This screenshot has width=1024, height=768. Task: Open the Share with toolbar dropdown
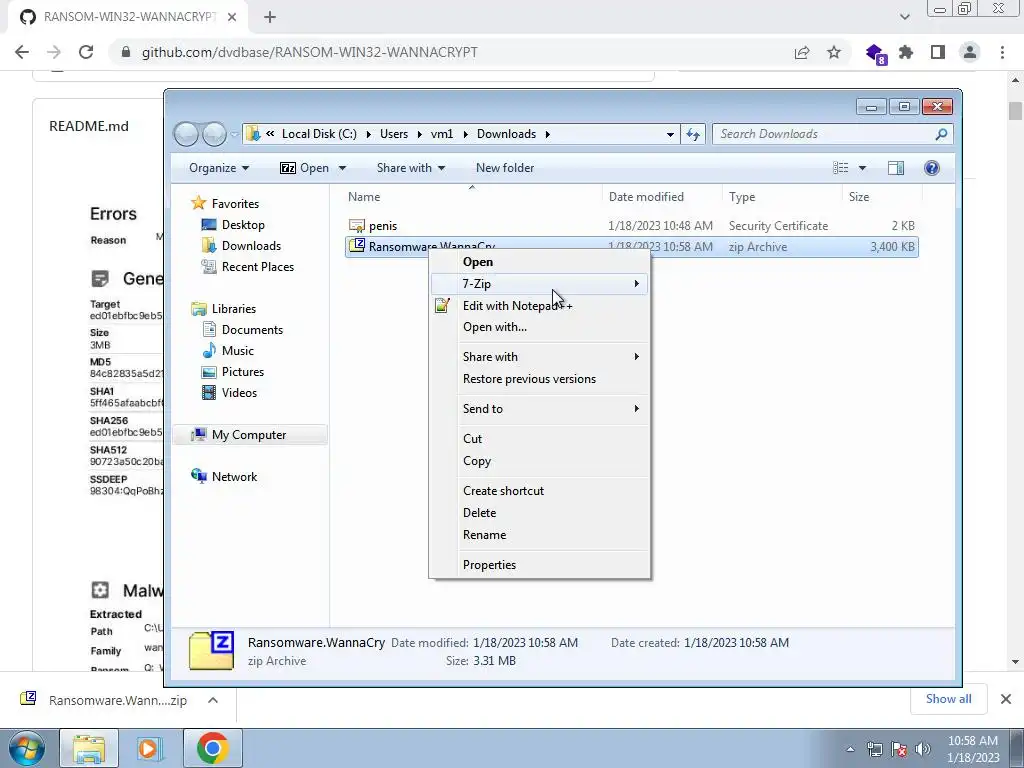[x=411, y=168]
